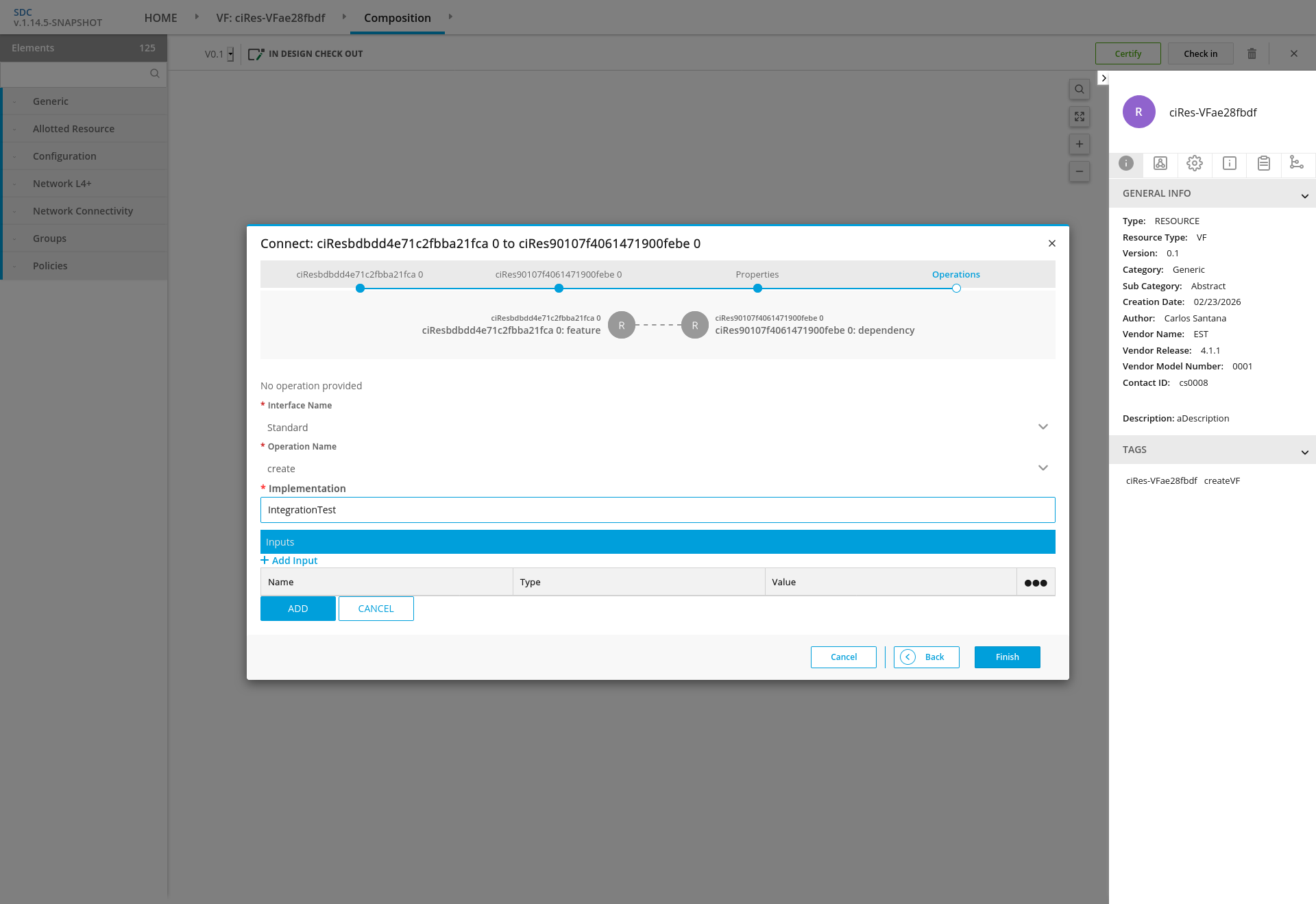This screenshot has width=1316, height=904.
Task: Open the settings gear tab icon
Action: pyautogui.click(x=1195, y=163)
